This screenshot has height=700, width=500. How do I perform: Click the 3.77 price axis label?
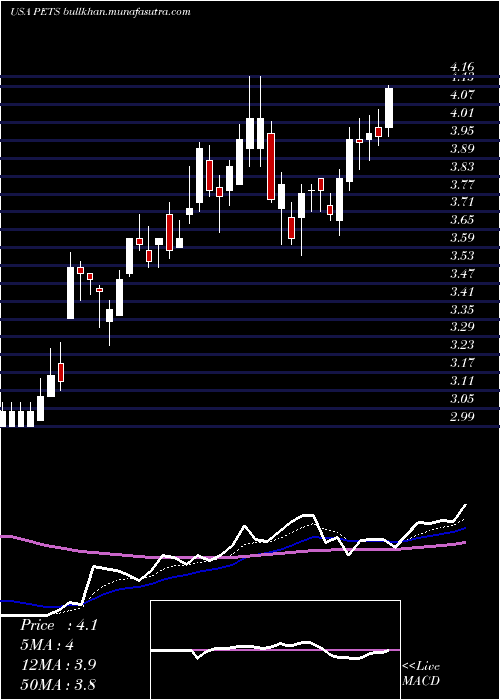click(x=462, y=184)
